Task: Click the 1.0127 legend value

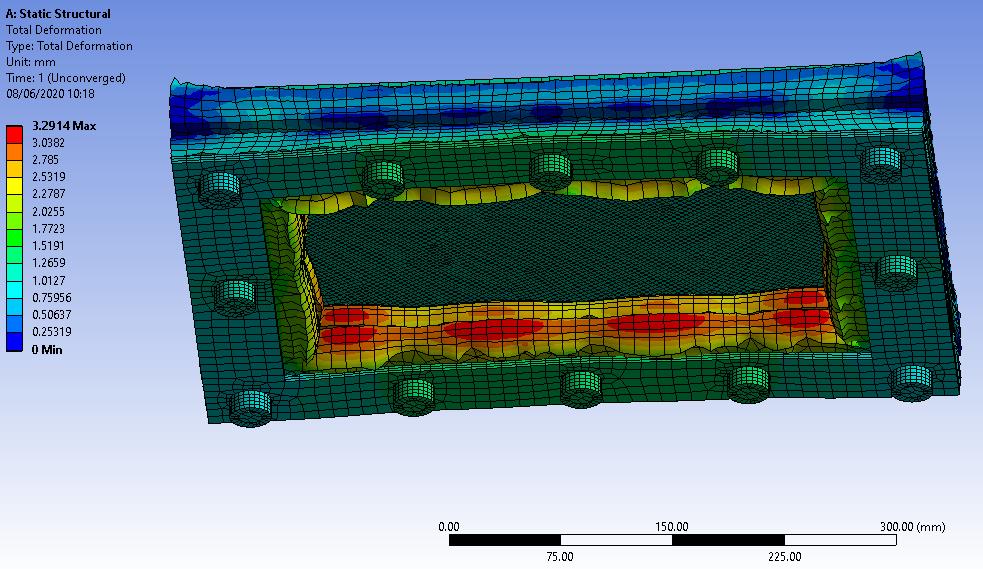Action: tap(48, 281)
